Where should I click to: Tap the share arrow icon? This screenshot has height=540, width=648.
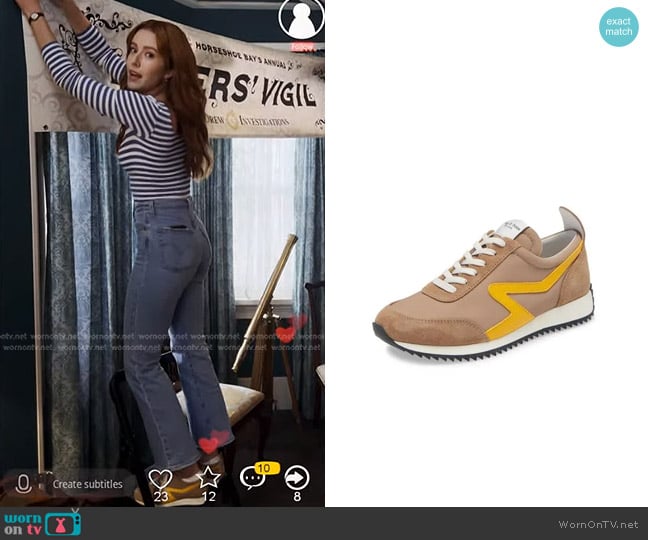(x=297, y=478)
